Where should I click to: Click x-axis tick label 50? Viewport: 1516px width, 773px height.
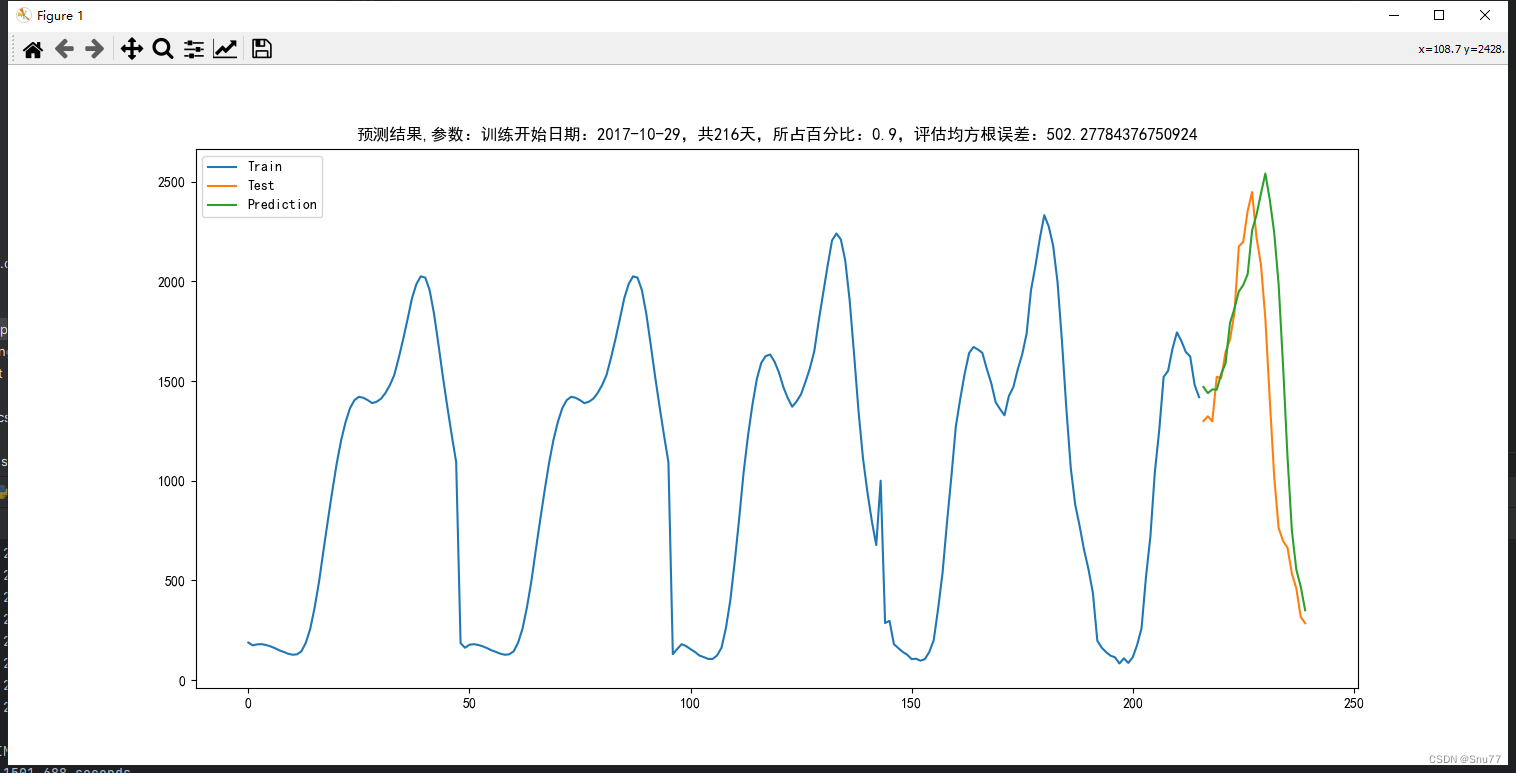pyautogui.click(x=469, y=704)
